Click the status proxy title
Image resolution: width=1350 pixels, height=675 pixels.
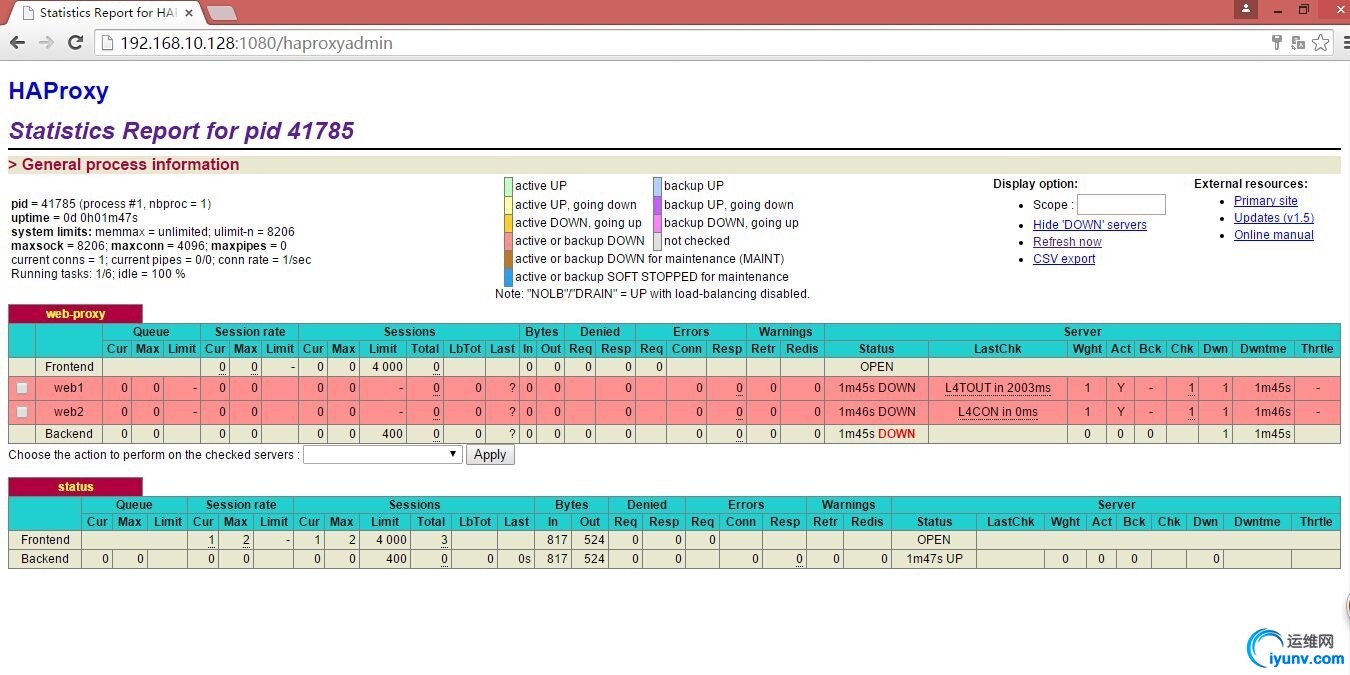(x=75, y=487)
